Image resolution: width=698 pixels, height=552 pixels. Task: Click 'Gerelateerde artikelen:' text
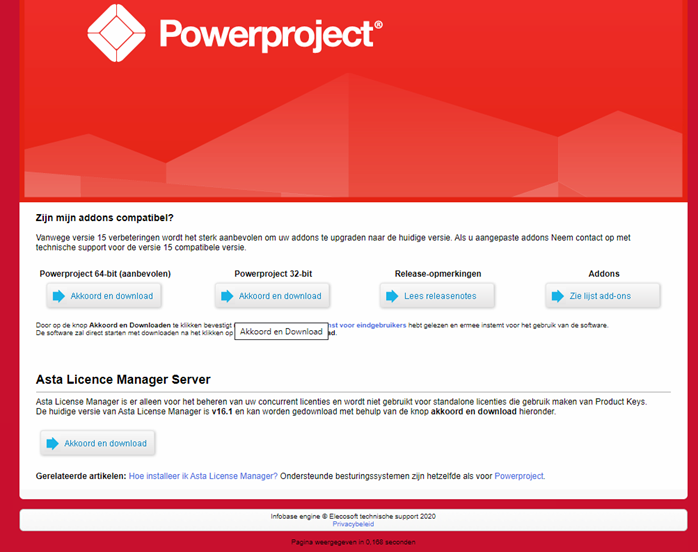pos(81,476)
